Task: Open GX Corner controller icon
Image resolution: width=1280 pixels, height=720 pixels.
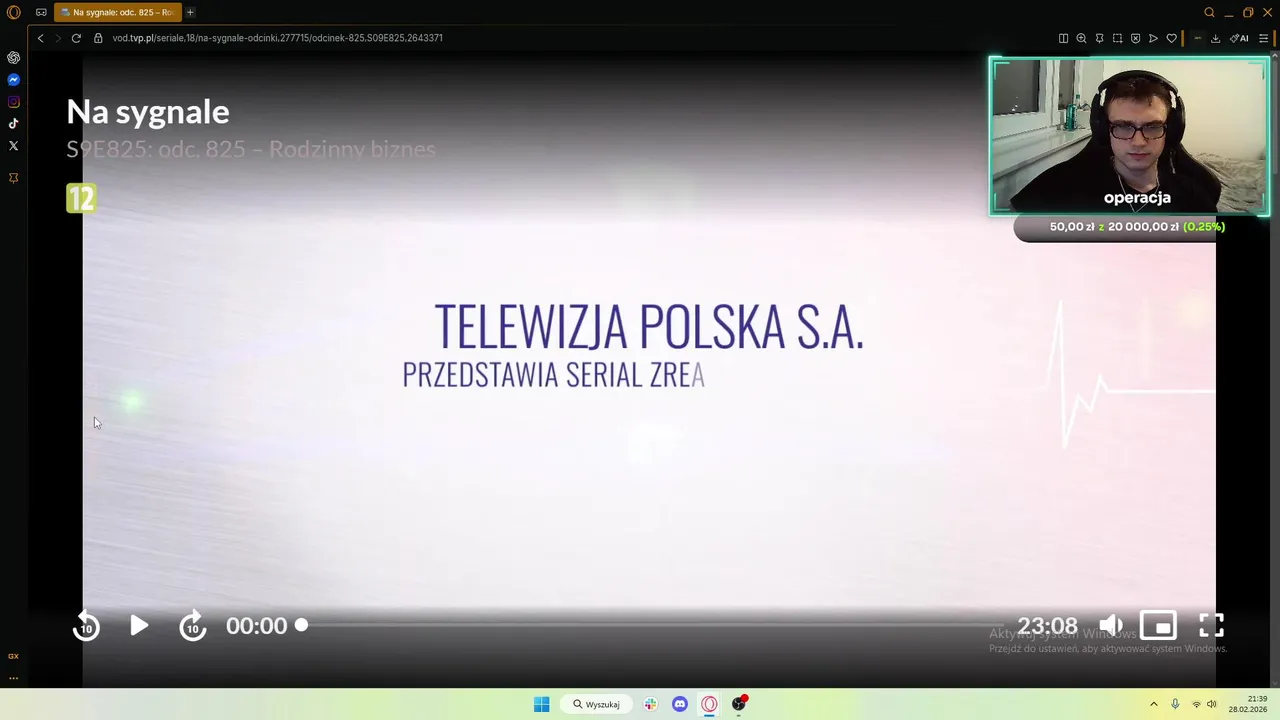Action: pyautogui.click(x=41, y=13)
